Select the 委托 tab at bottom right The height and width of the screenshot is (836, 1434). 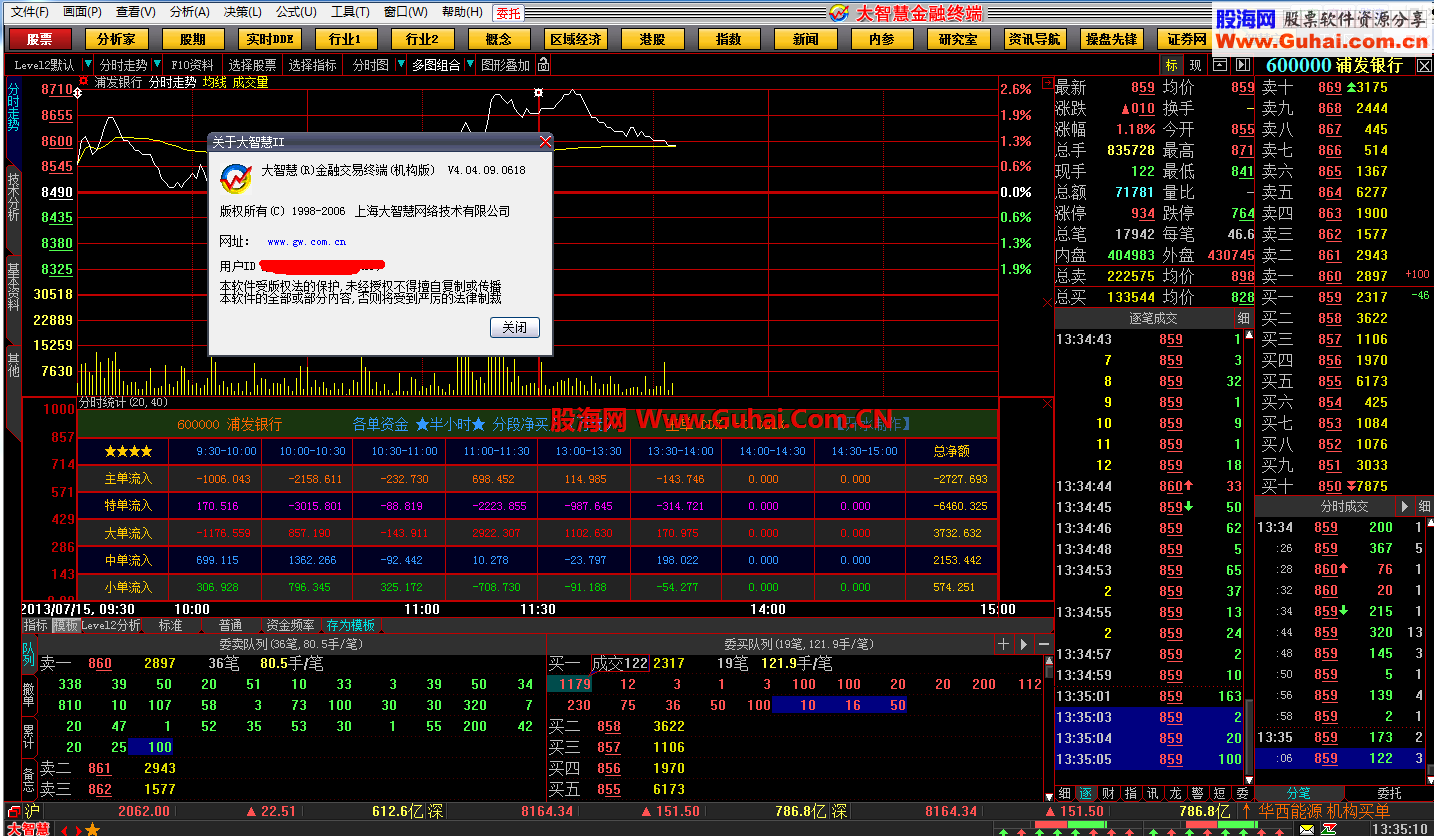(1389, 793)
